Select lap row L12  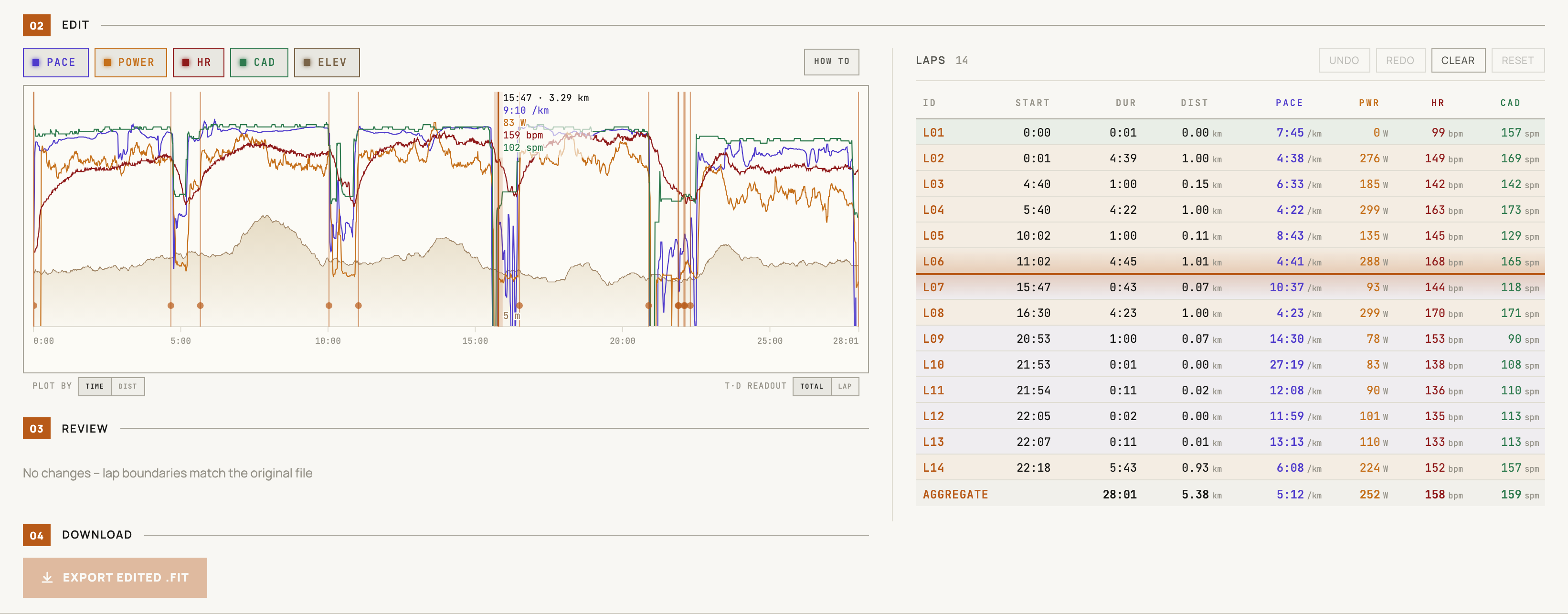coord(1229,416)
